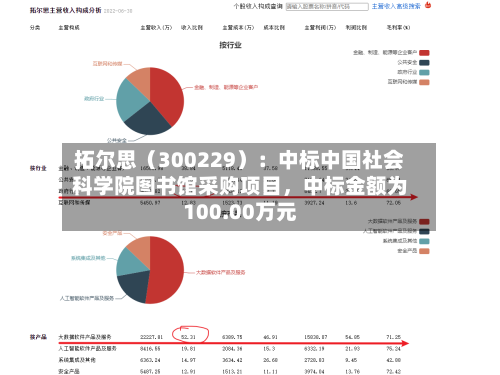The width and height of the screenshot is (500, 375).
Task: Click revenue value 22227.81 in product table
Action: click(x=151, y=337)
